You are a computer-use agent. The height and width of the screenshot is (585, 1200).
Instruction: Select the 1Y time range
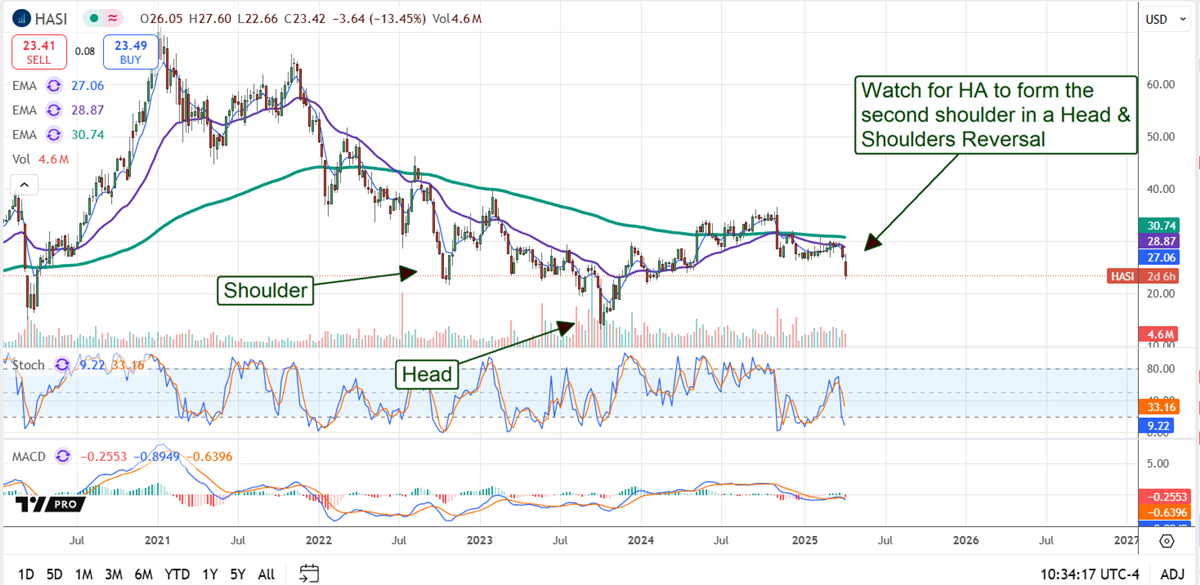pyautogui.click(x=209, y=574)
